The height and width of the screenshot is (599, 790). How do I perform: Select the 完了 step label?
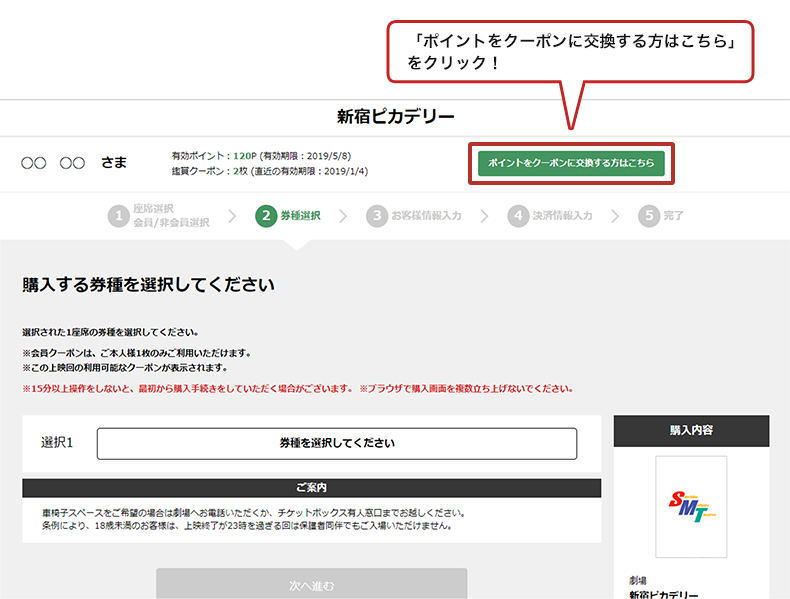[x=674, y=216]
